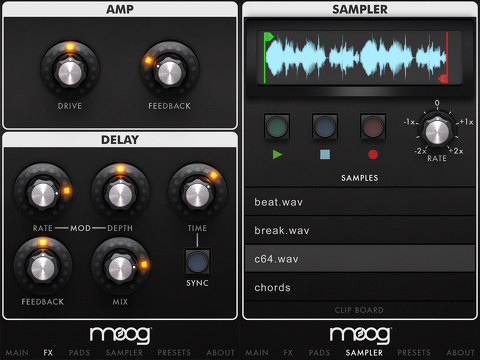Click the sampler playback Rate knob

pos(437,132)
